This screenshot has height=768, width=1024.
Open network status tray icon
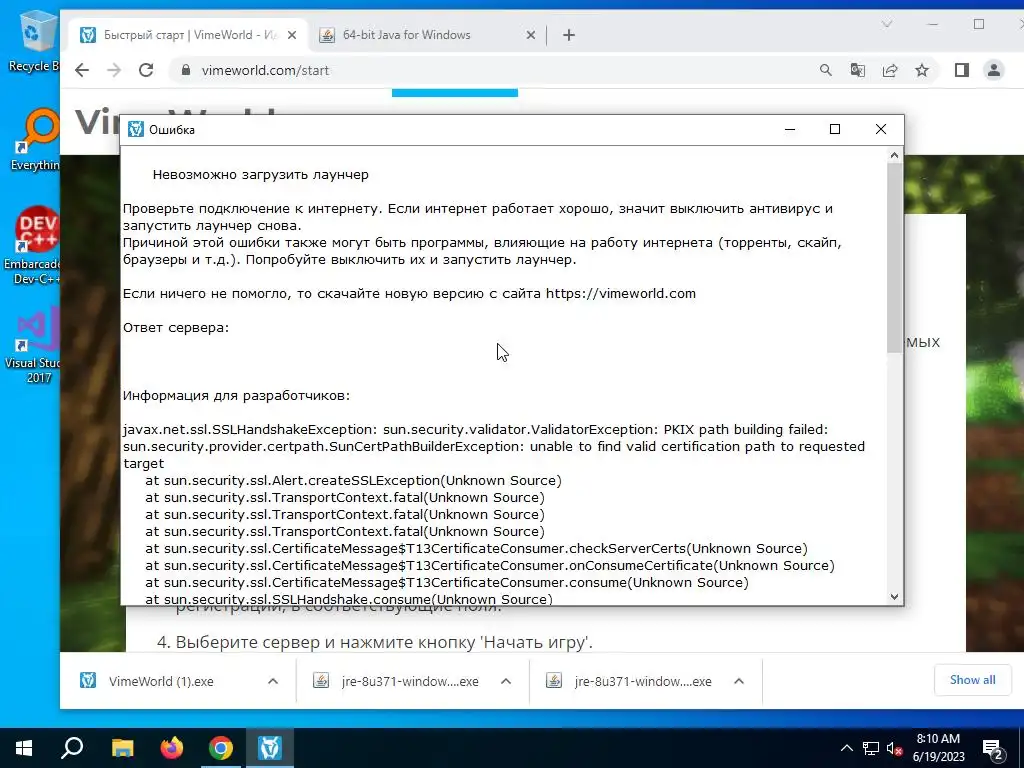point(871,748)
